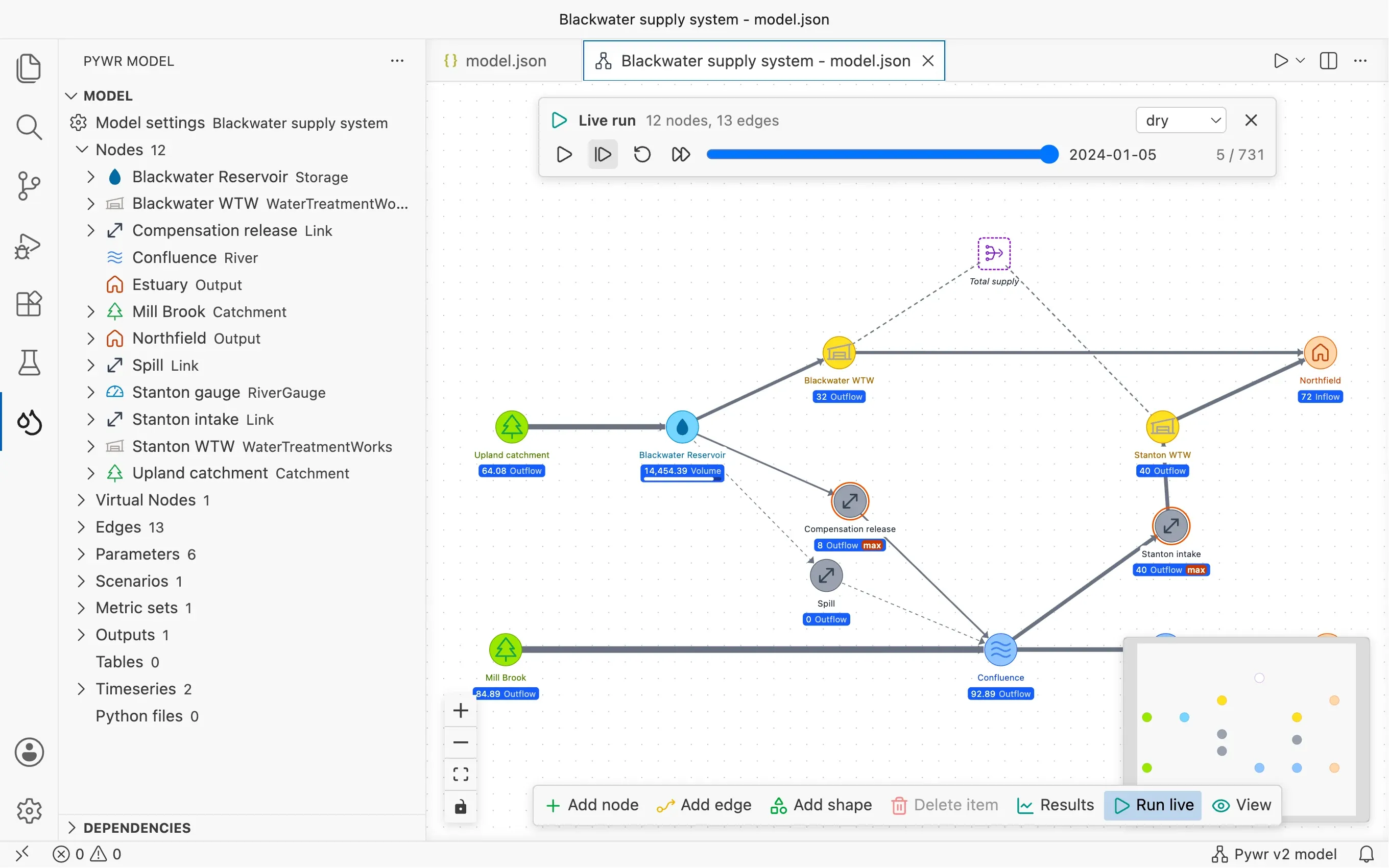Click the live run timestep slider
Viewport: 1389px width, 868px height.
[882, 154]
